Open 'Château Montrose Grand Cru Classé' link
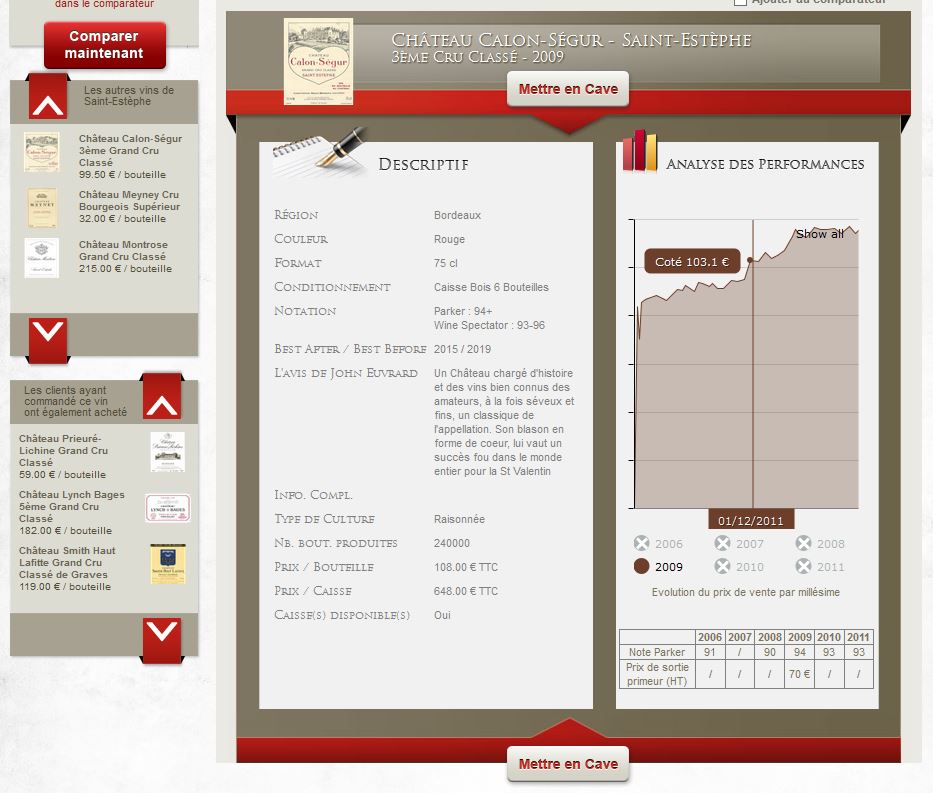The width and height of the screenshot is (933, 793). (123, 250)
